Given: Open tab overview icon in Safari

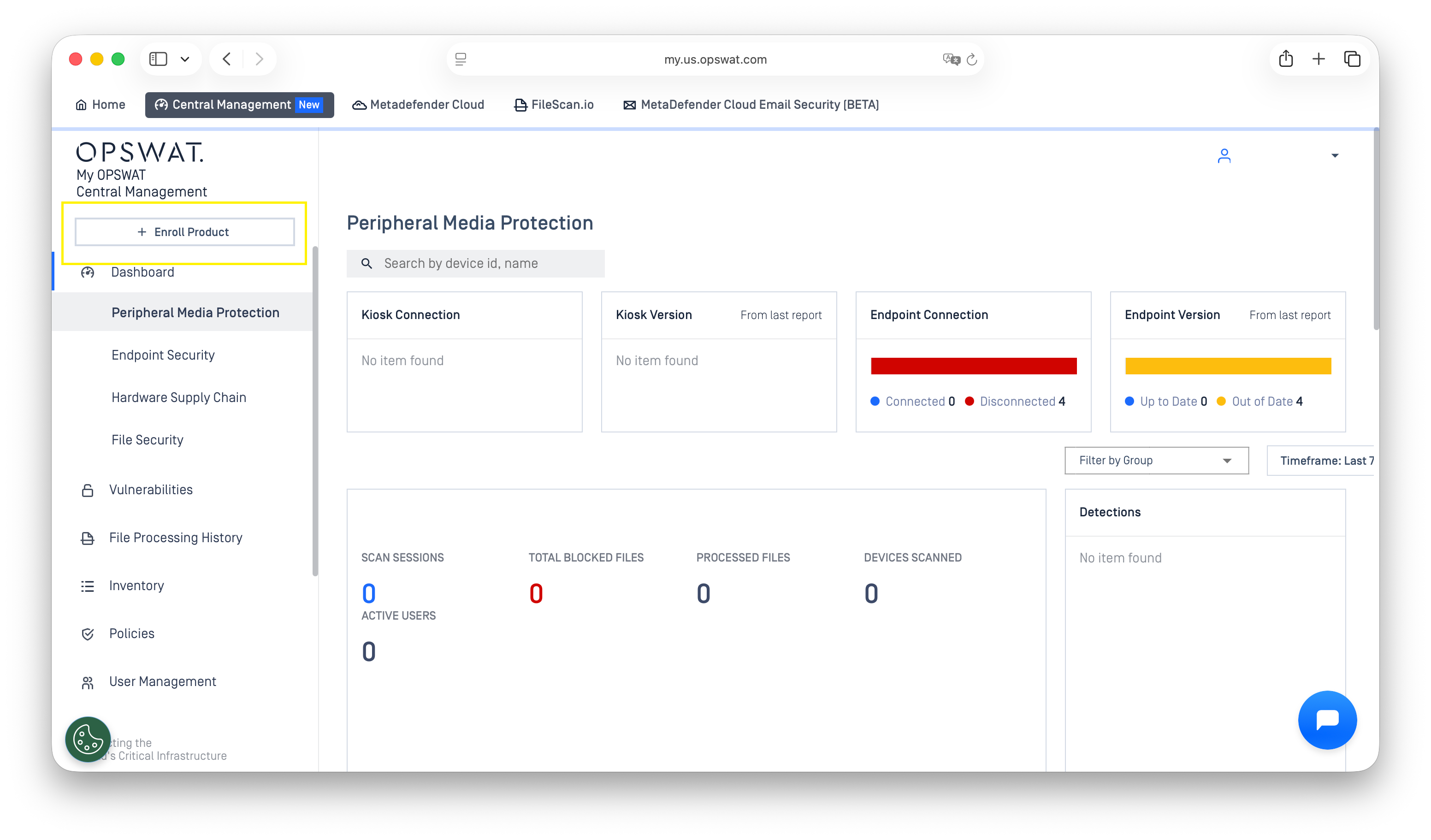Looking at the screenshot, I should 1352,59.
